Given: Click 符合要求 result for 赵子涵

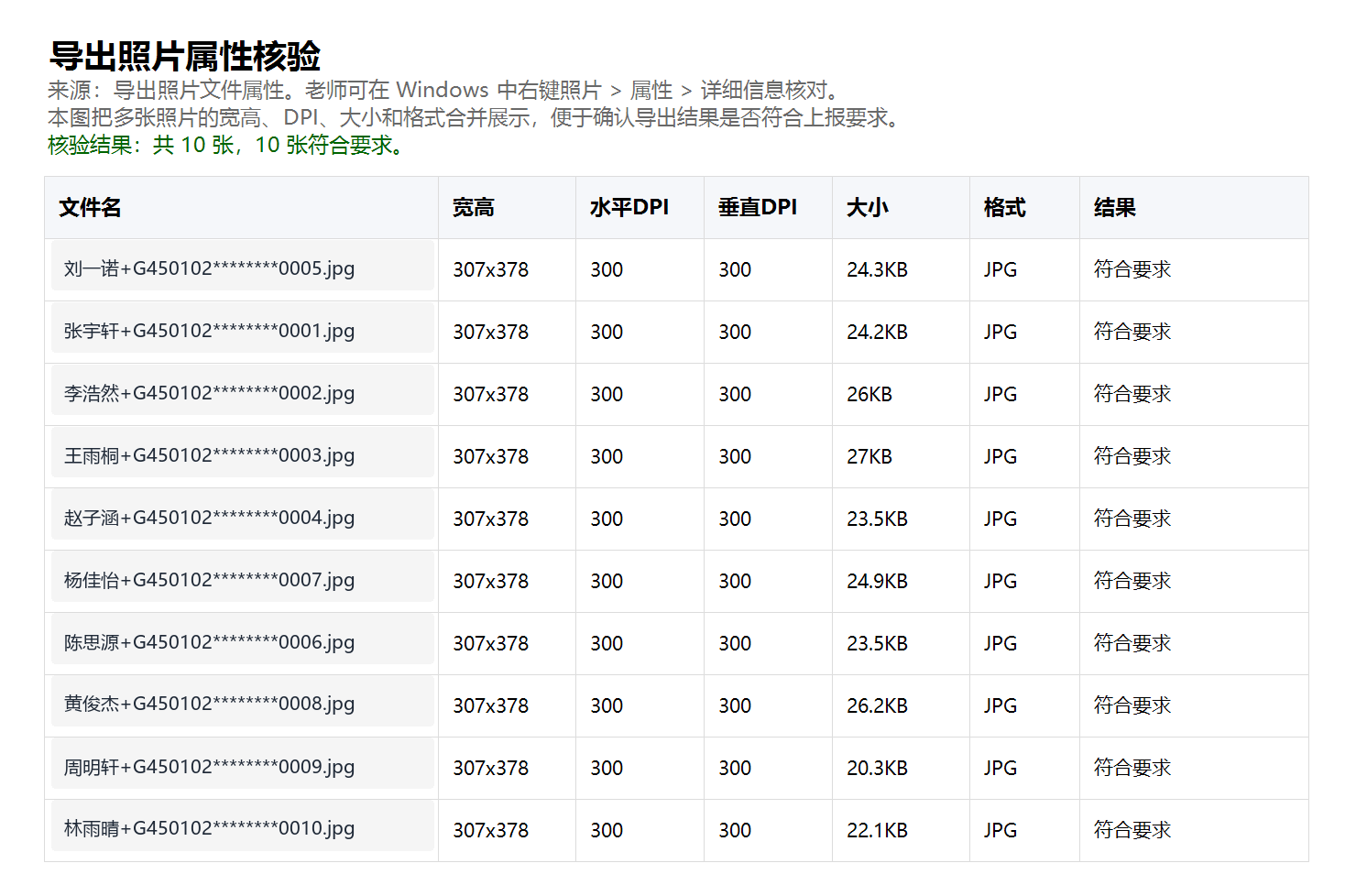Looking at the screenshot, I should tap(1132, 519).
